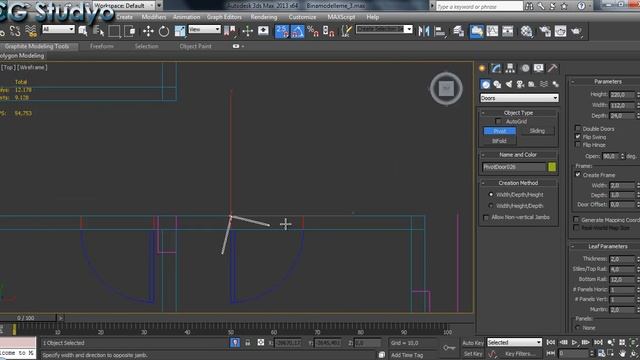
Task: Open the Workspace Default dropdown
Action: 124,5
